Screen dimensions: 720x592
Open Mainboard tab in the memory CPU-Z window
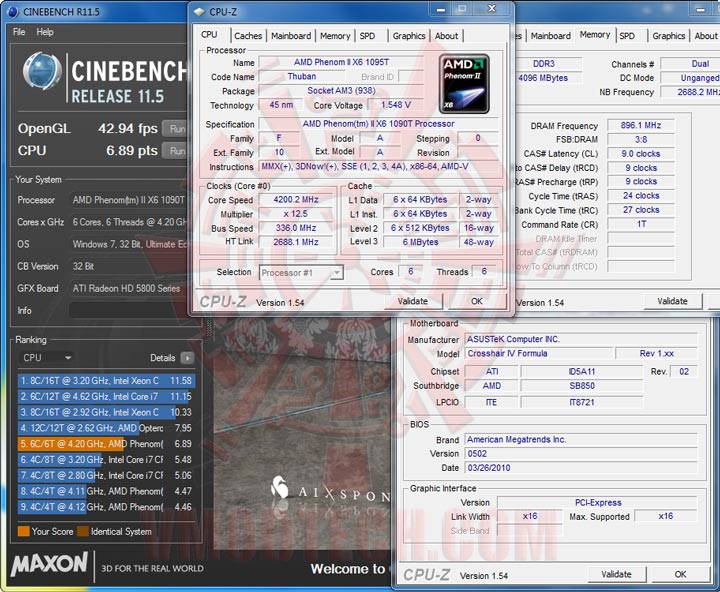point(551,36)
